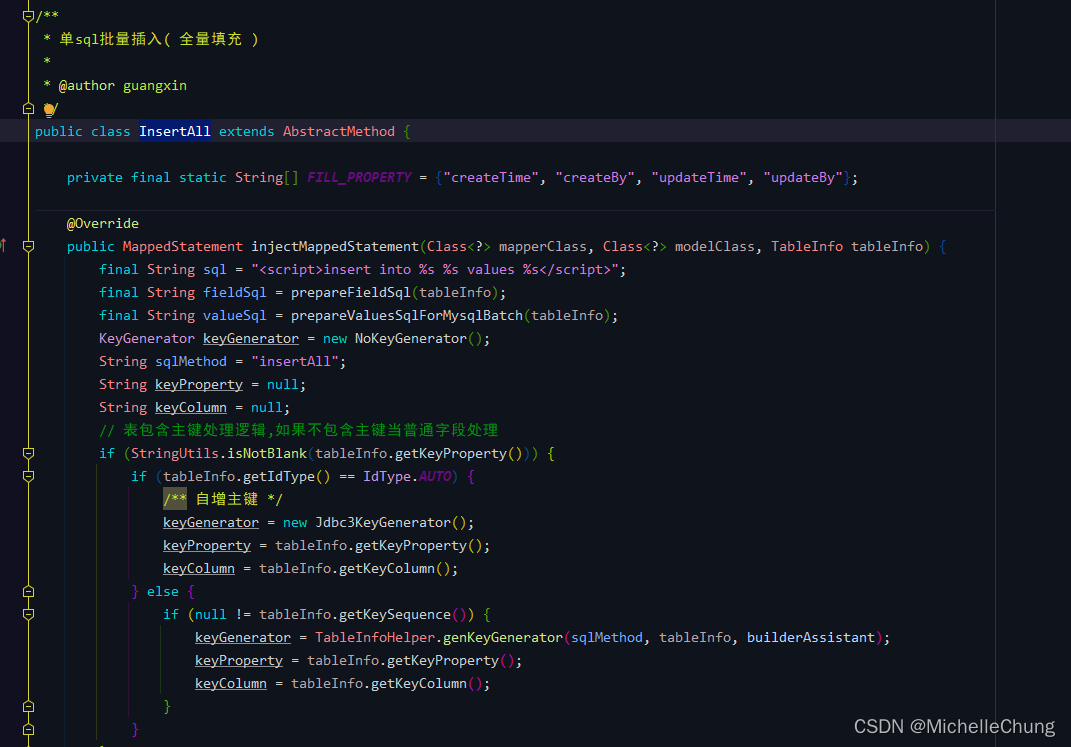The width and height of the screenshot is (1071, 747).
Task: Click the builderAssistant argument
Action: pyautogui.click(x=811, y=638)
